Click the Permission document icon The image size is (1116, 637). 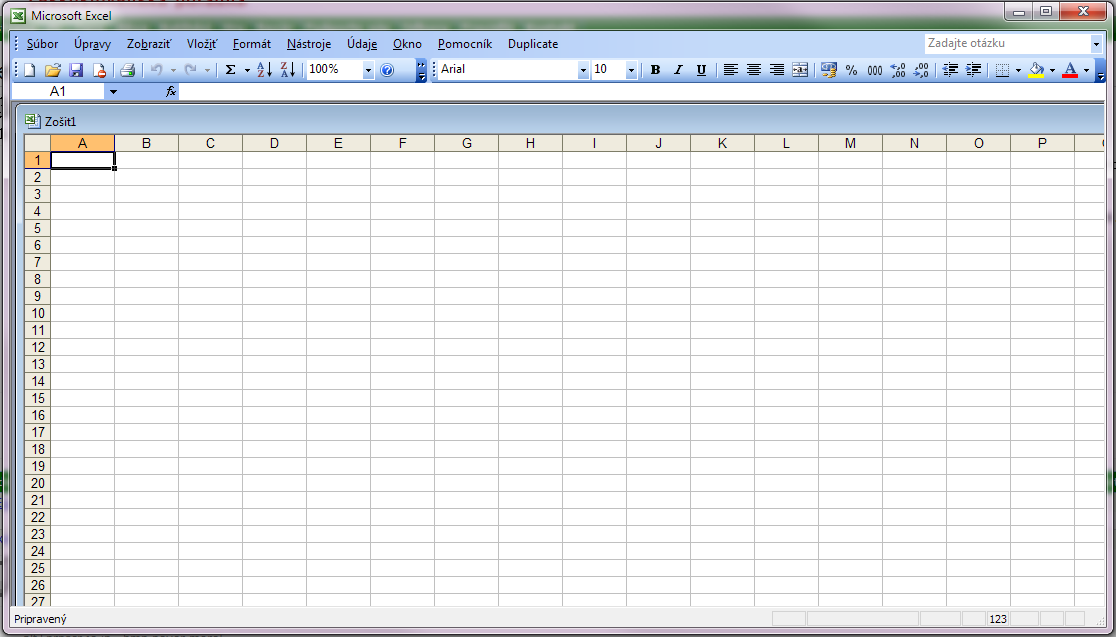[x=99, y=70]
